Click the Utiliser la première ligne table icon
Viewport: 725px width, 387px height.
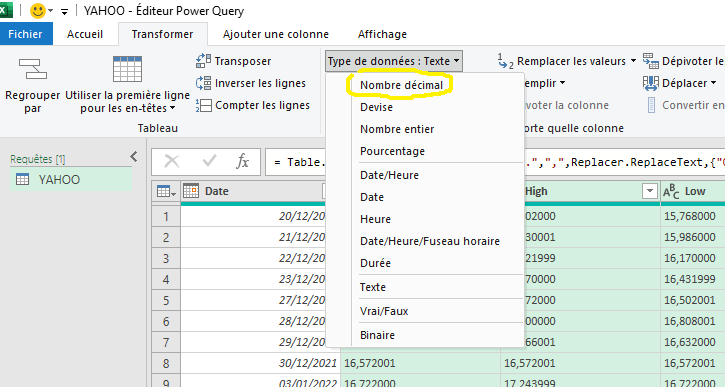point(127,69)
